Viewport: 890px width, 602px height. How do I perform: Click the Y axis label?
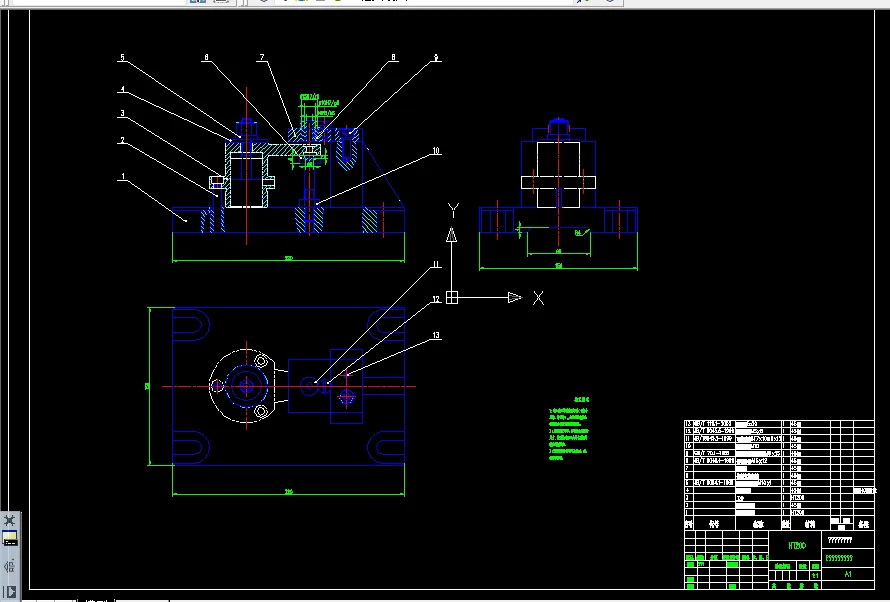[453, 211]
